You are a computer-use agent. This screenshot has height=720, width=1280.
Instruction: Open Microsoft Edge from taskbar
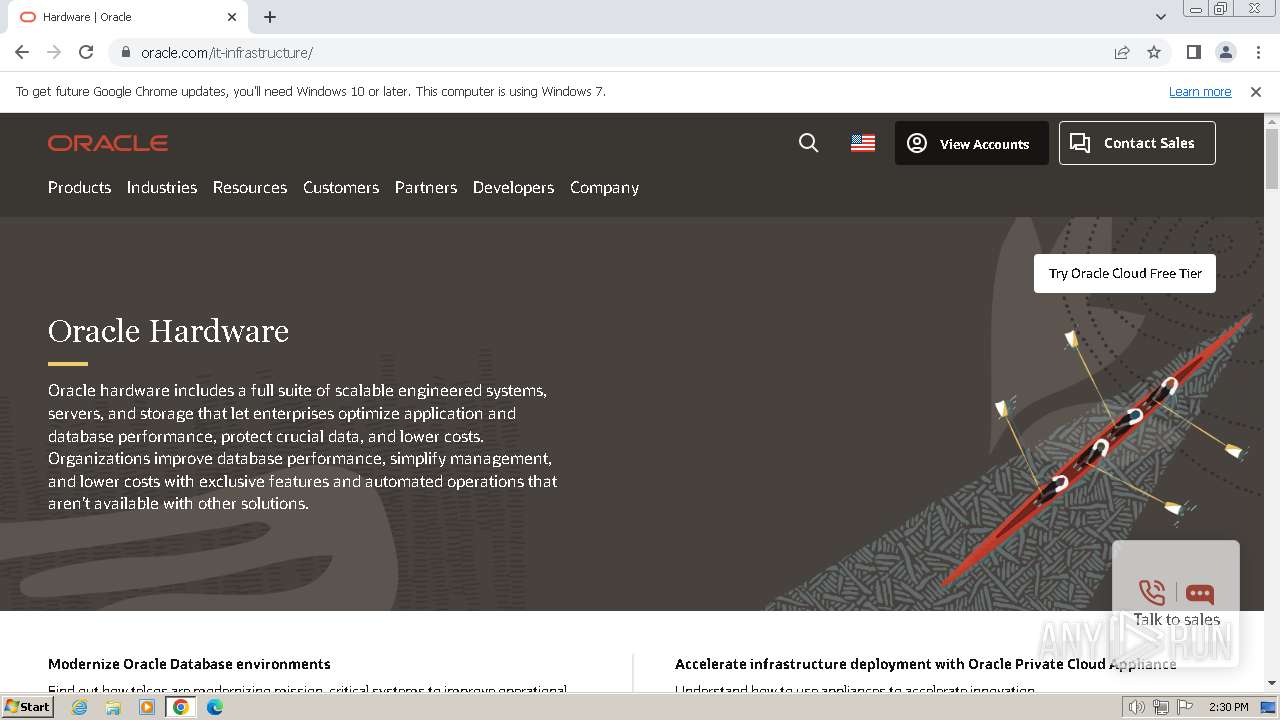[x=215, y=707]
